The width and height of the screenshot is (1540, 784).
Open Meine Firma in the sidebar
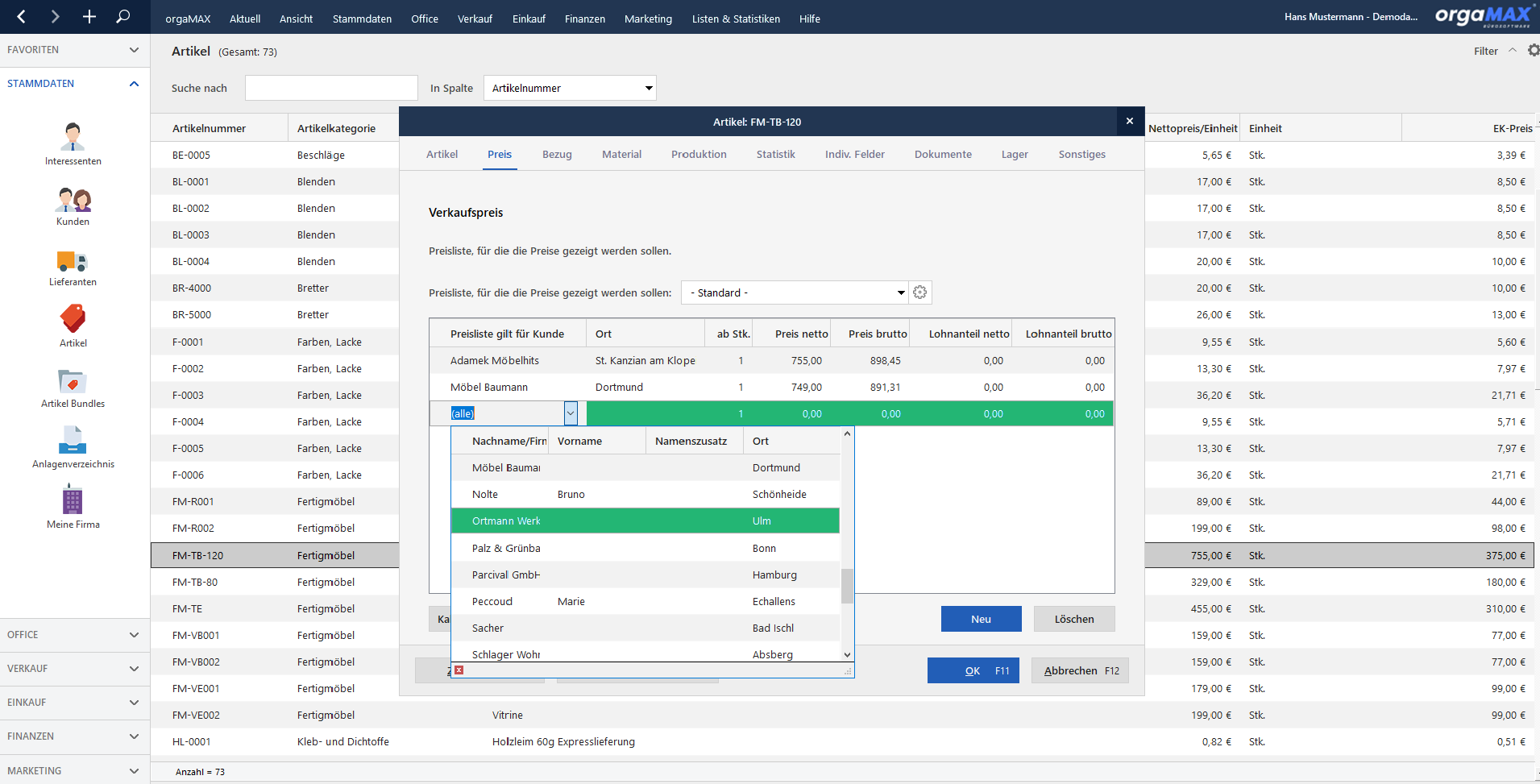pyautogui.click(x=73, y=507)
